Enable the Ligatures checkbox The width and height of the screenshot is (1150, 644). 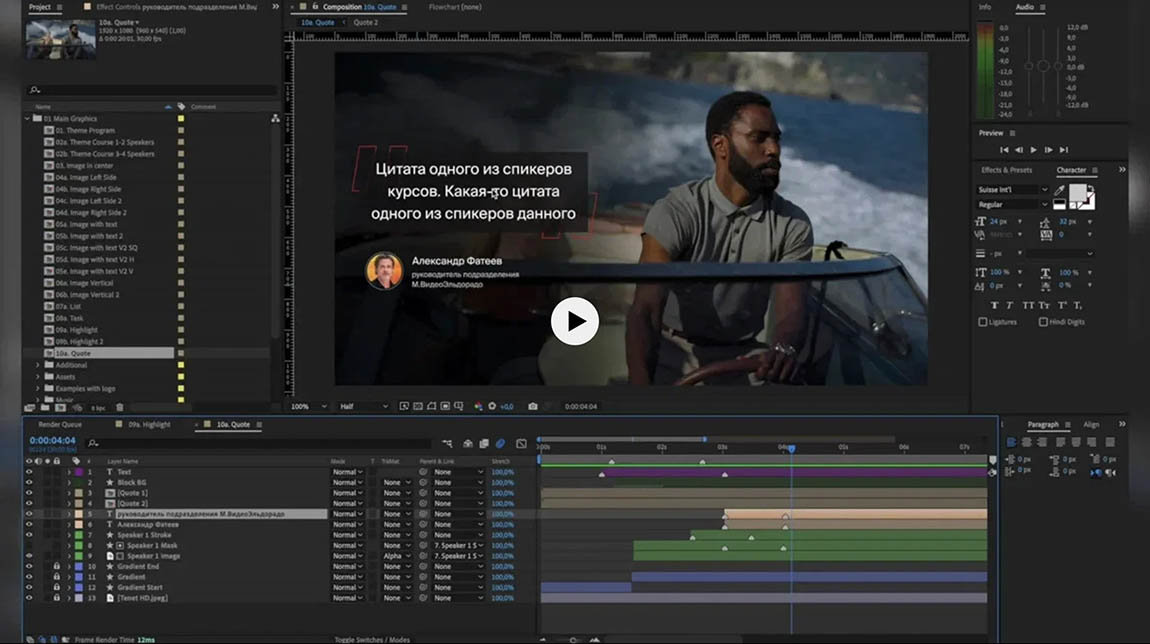click(983, 322)
